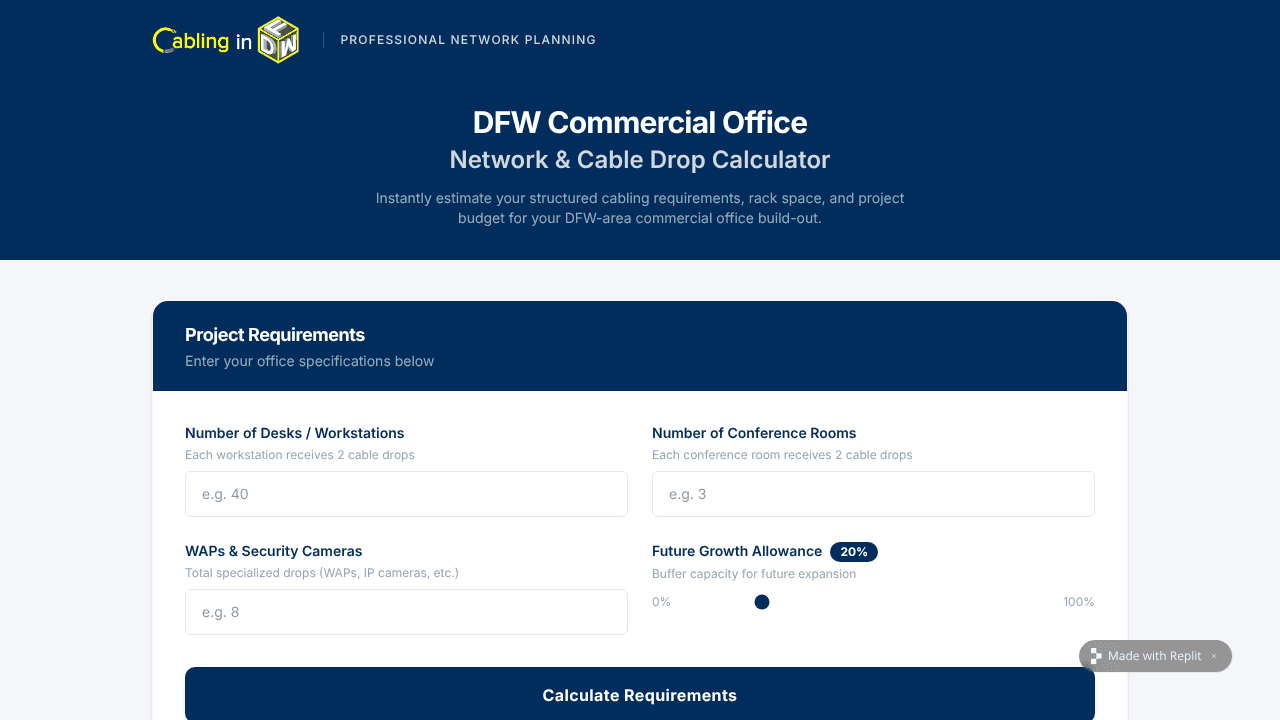Viewport: 1280px width, 720px height.
Task: Click the 20% growth allowance badge
Action: (x=854, y=552)
